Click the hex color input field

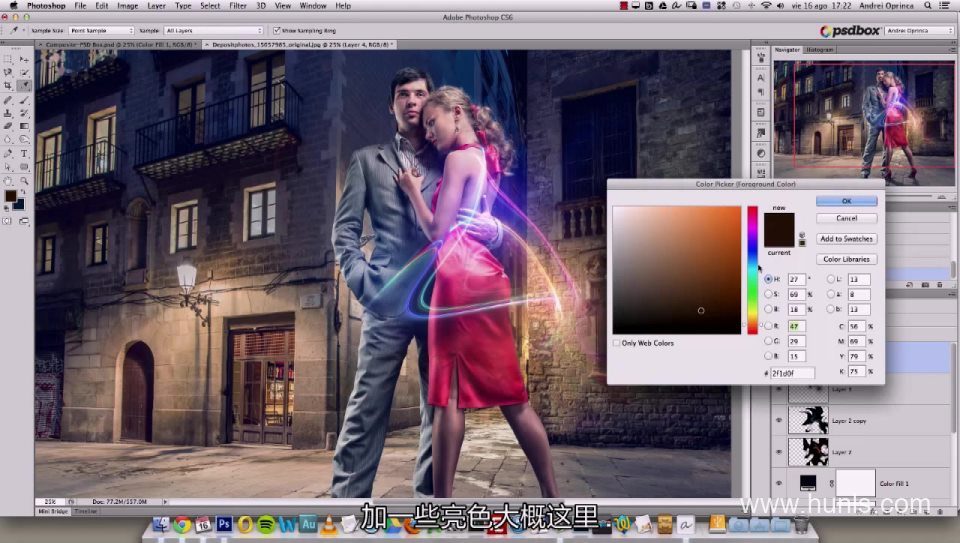click(792, 373)
